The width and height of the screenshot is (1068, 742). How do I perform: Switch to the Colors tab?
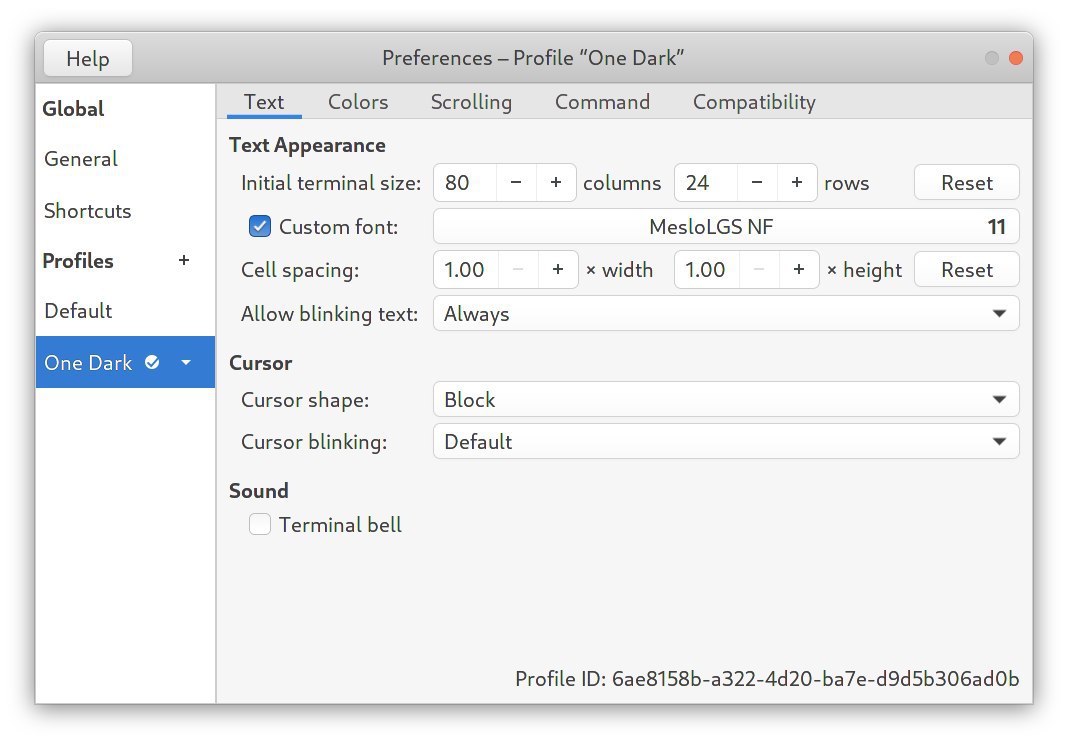pos(358,102)
